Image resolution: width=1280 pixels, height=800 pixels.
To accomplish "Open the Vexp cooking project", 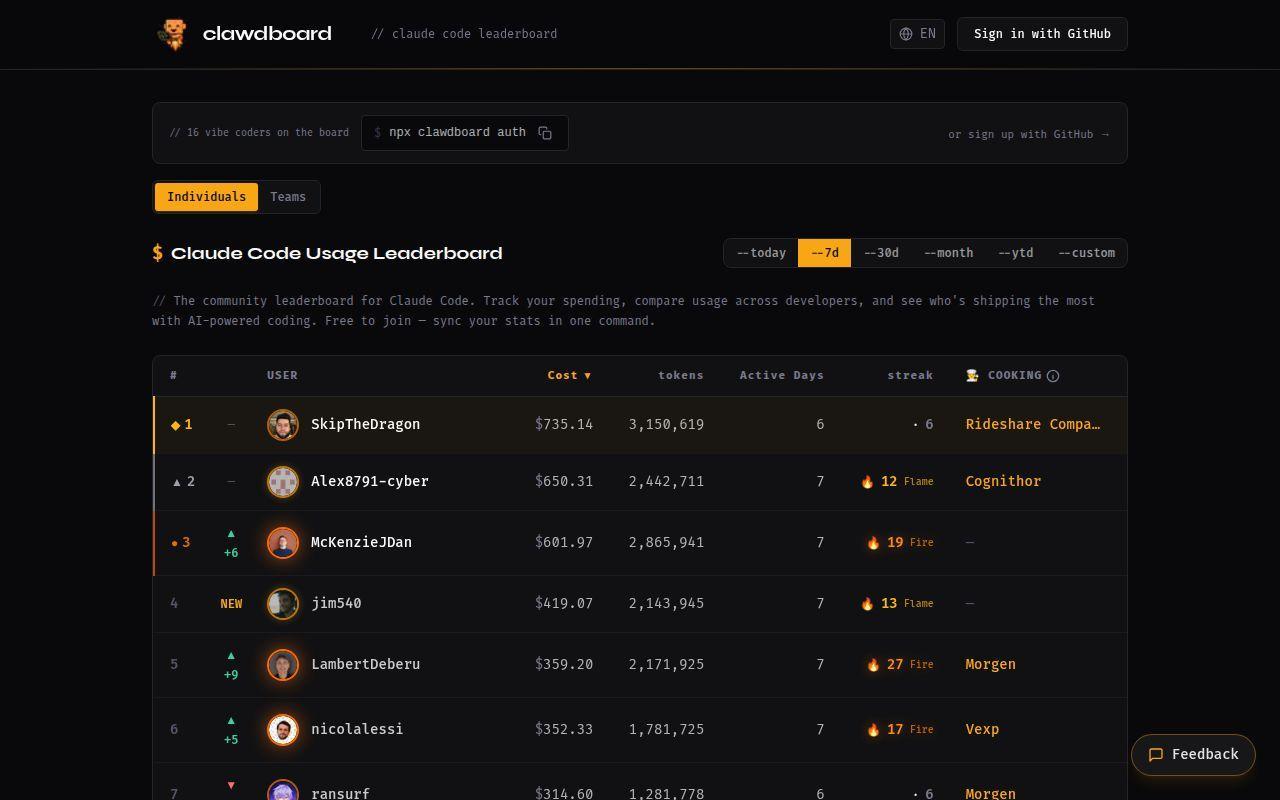I will click(982, 730).
